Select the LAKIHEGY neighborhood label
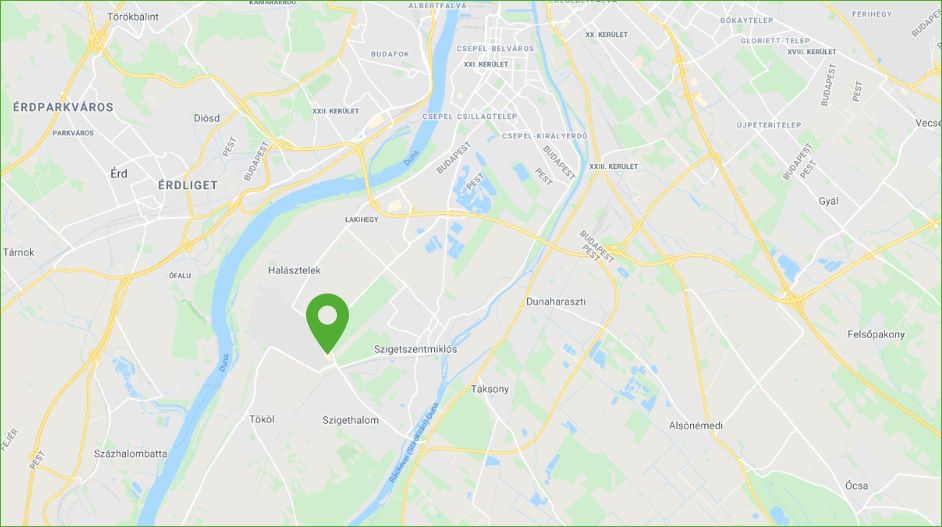The height and width of the screenshot is (527, 942). click(x=362, y=220)
